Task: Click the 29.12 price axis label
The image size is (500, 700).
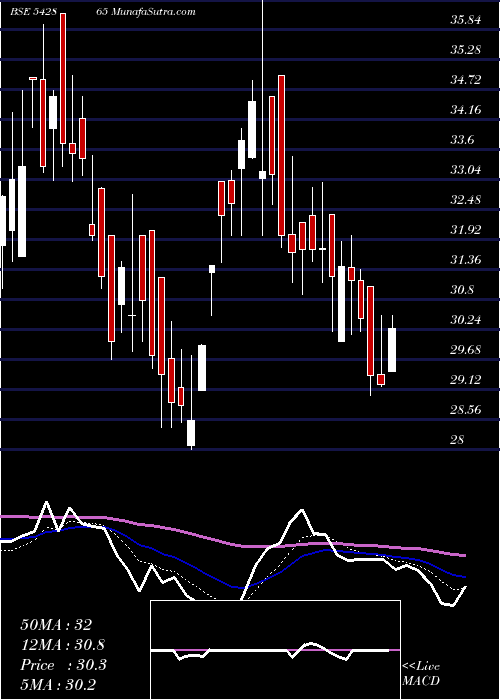Action: click(x=466, y=380)
